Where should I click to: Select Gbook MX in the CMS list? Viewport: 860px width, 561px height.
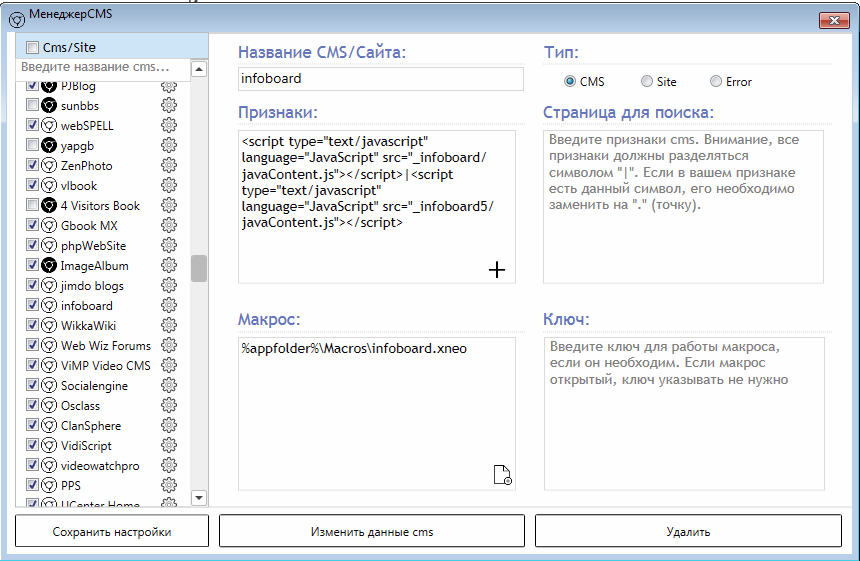point(89,225)
